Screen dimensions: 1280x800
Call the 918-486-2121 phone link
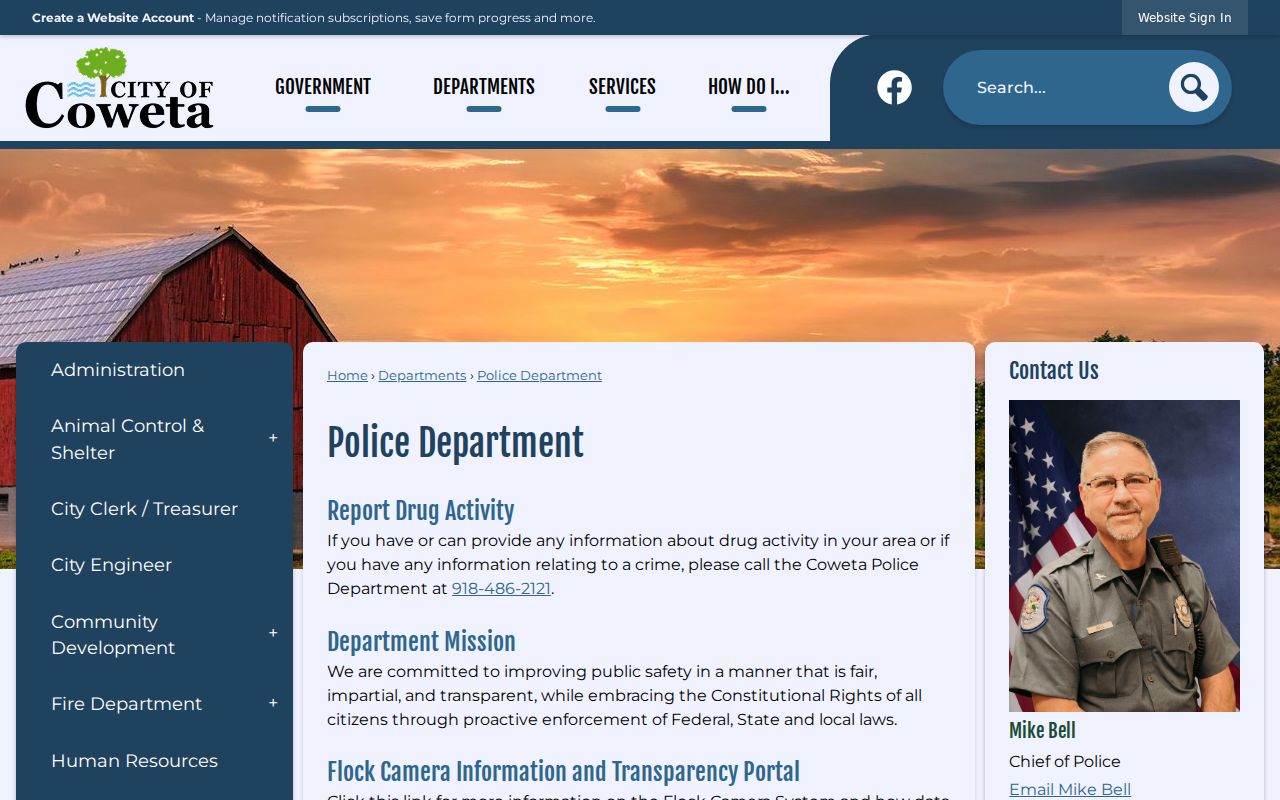click(x=501, y=589)
